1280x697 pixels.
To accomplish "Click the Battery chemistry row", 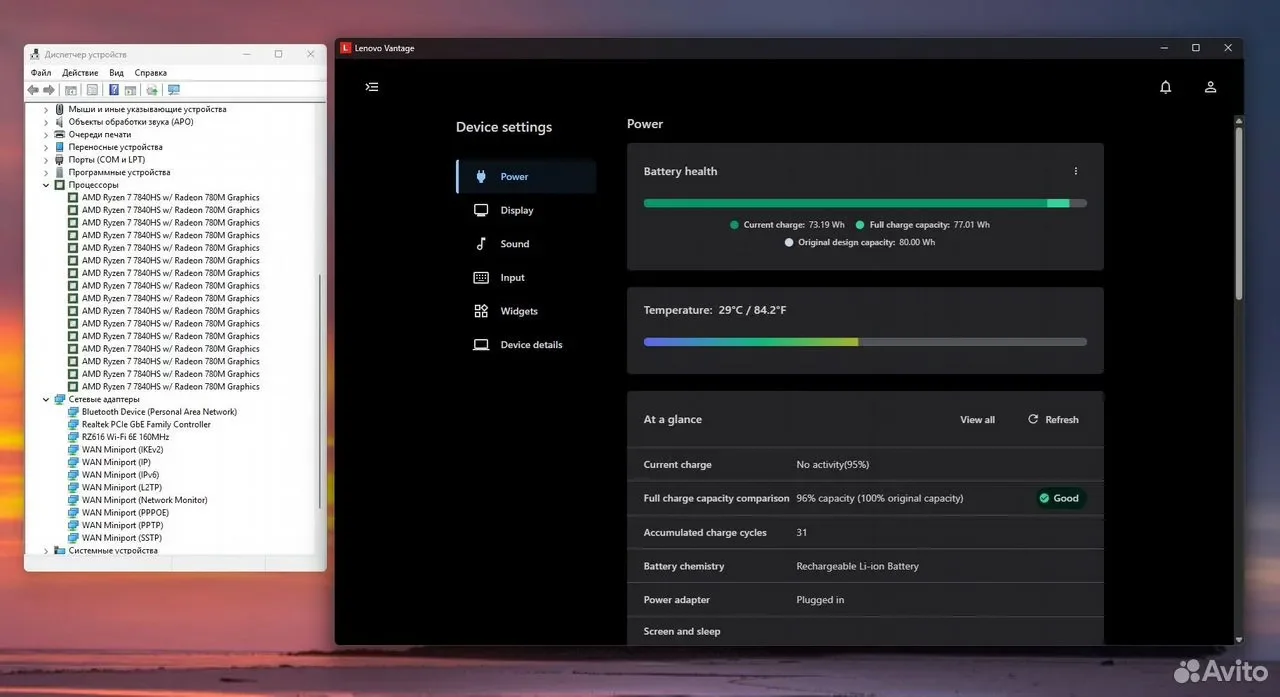I will [x=865, y=566].
